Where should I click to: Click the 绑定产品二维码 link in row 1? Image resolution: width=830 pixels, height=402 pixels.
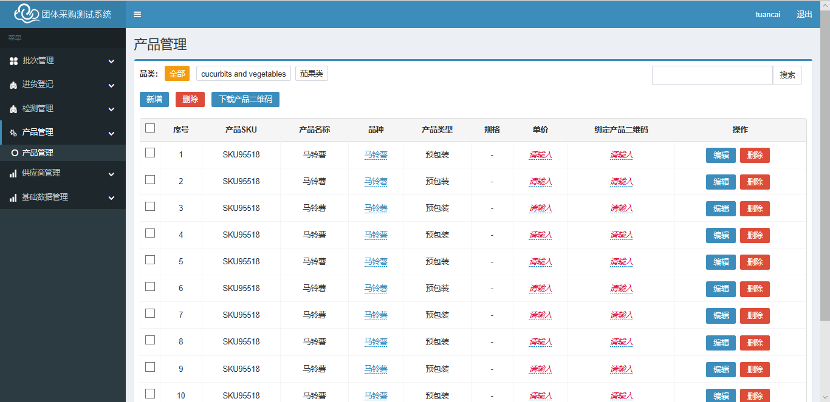coord(621,155)
